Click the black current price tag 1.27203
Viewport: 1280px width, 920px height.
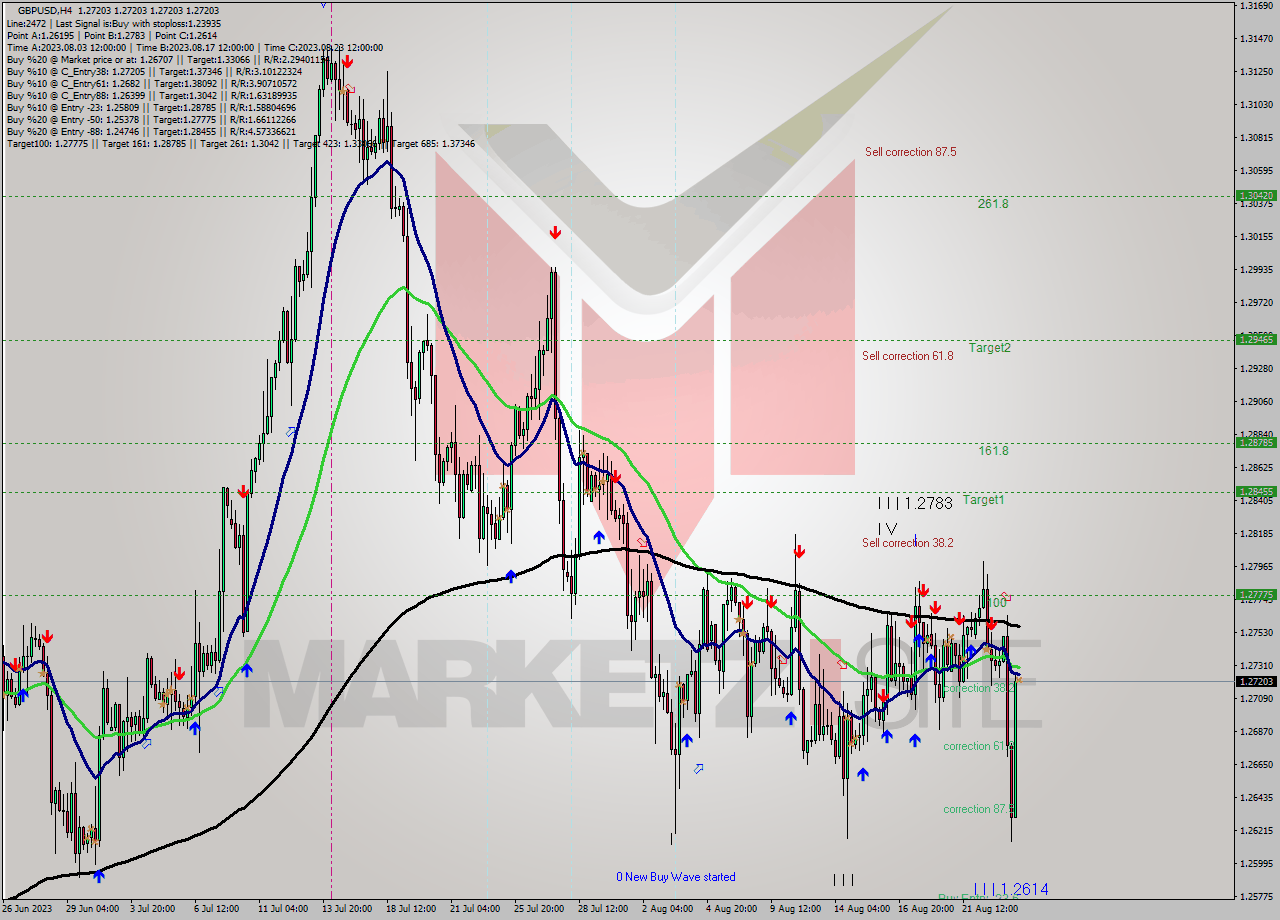coord(1256,681)
